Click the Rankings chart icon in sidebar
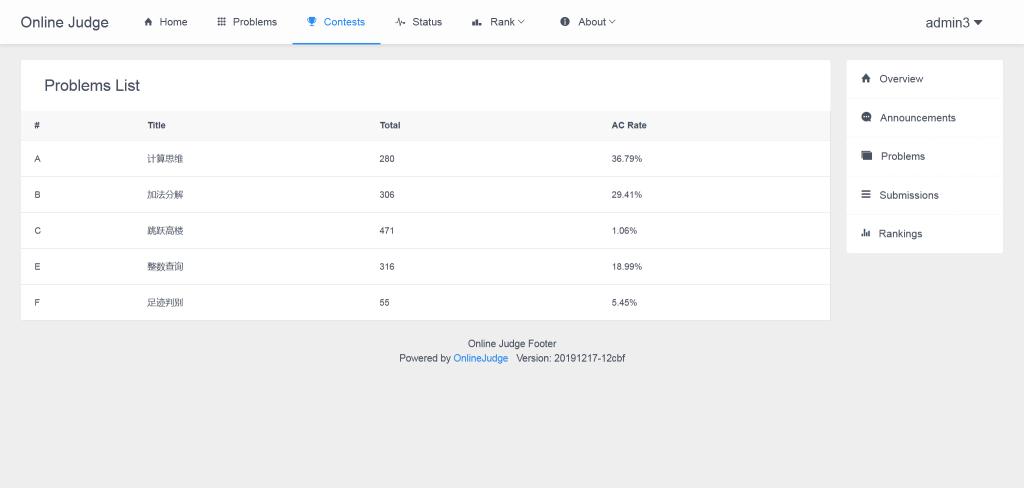Image resolution: width=1024 pixels, height=488 pixels. pyautogui.click(x=866, y=233)
